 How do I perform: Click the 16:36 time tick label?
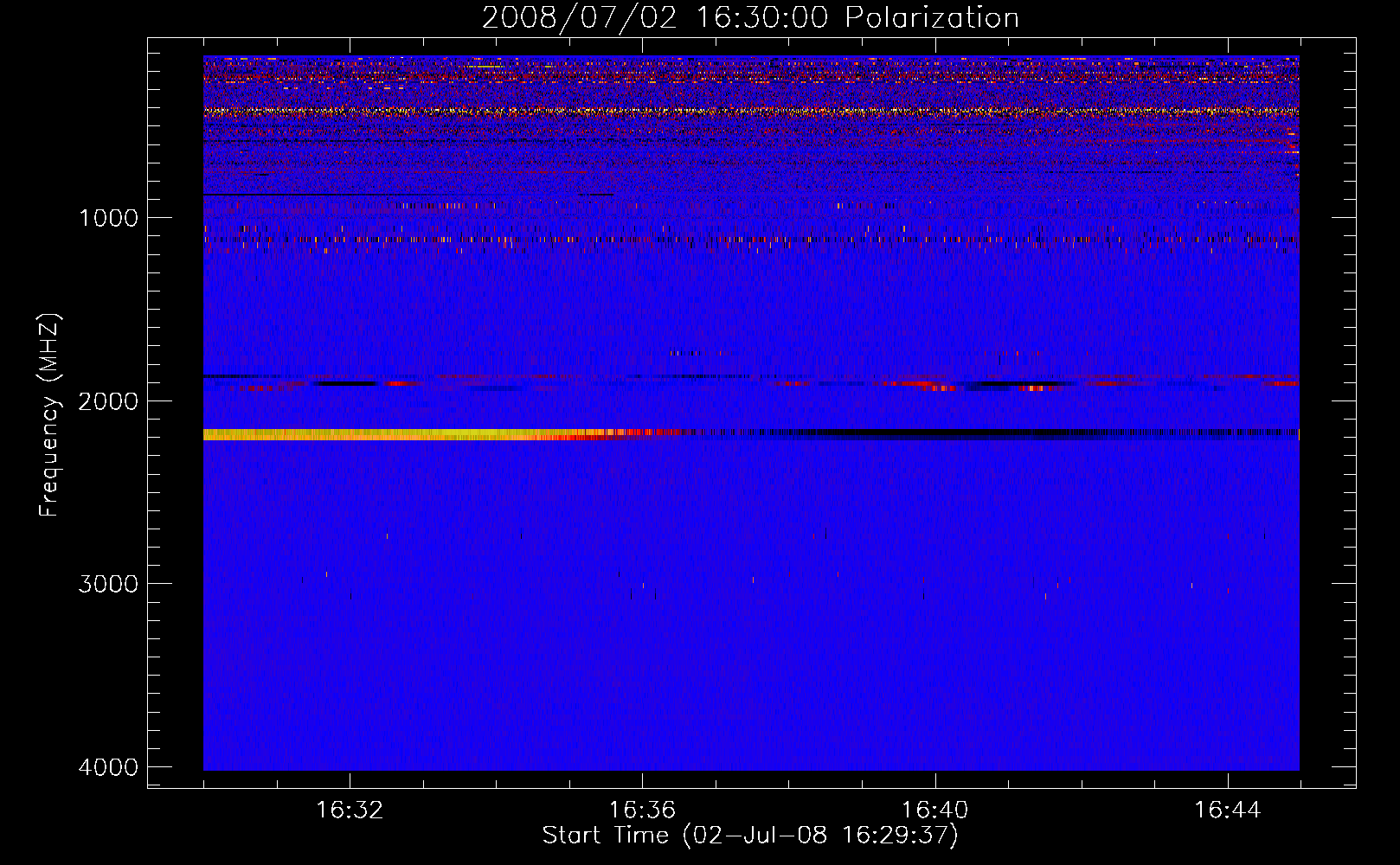(642, 811)
